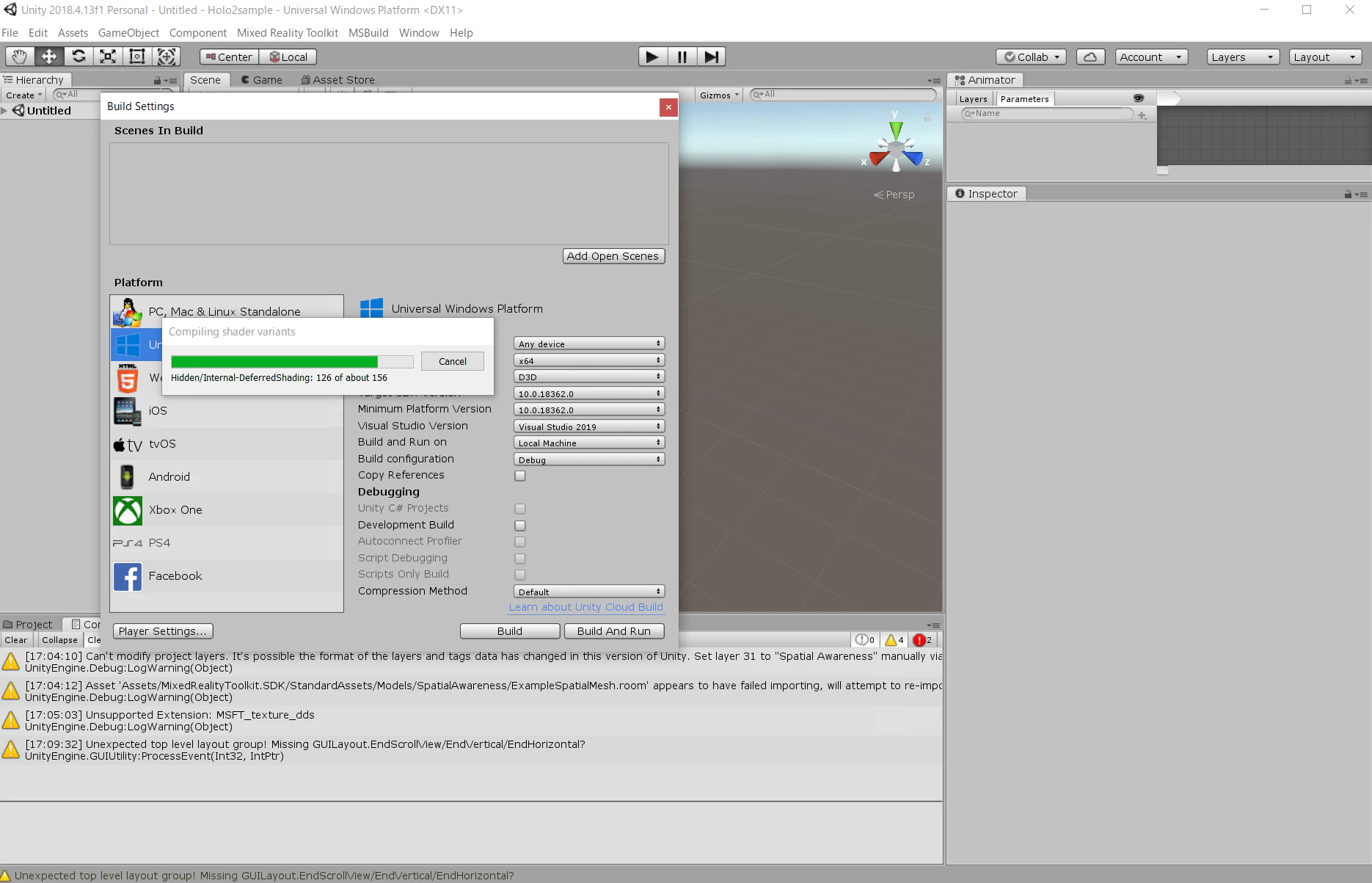Image resolution: width=1372 pixels, height=883 pixels.
Task: Click the Build button
Action: point(510,631)
